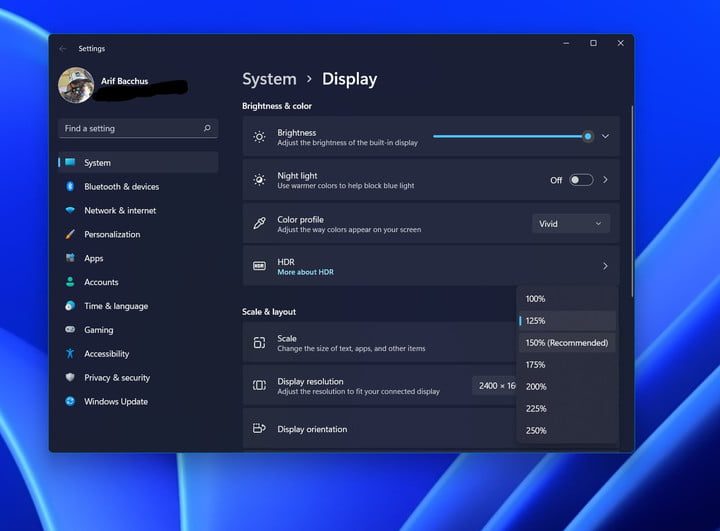Pick 150% (Recommended) scale option
This screenshot has width=720, height=531.
tap(567, 343)
